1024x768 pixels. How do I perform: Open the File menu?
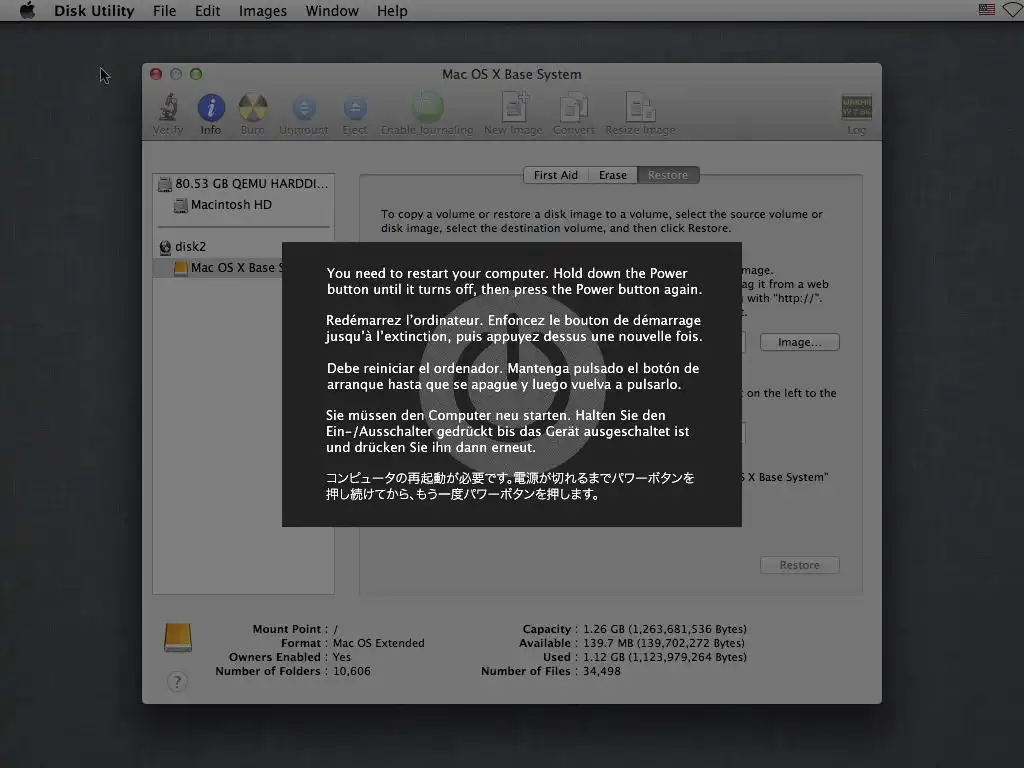[165, 10]
